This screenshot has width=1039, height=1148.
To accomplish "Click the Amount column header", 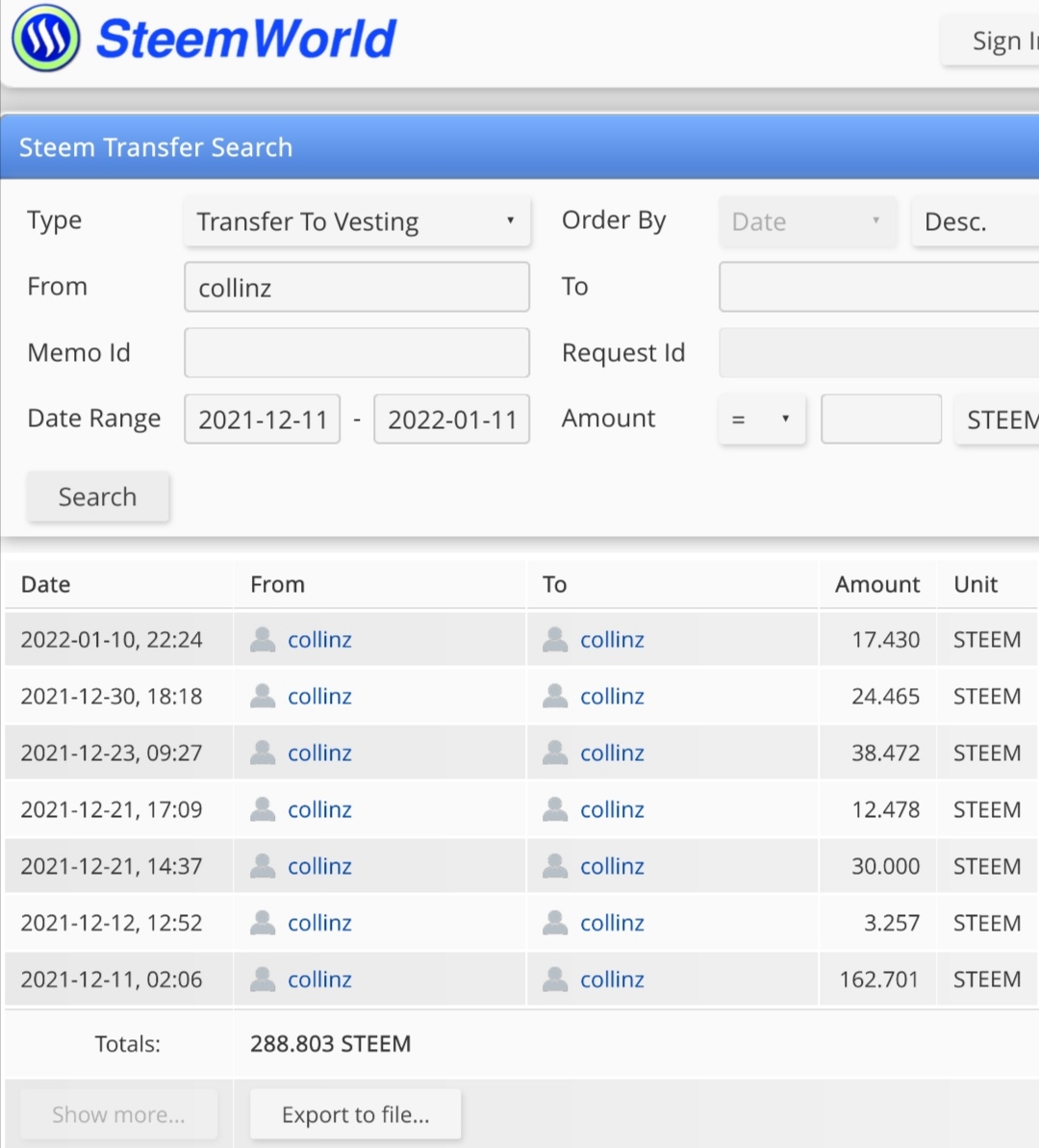I will click(x=877, y=584).
